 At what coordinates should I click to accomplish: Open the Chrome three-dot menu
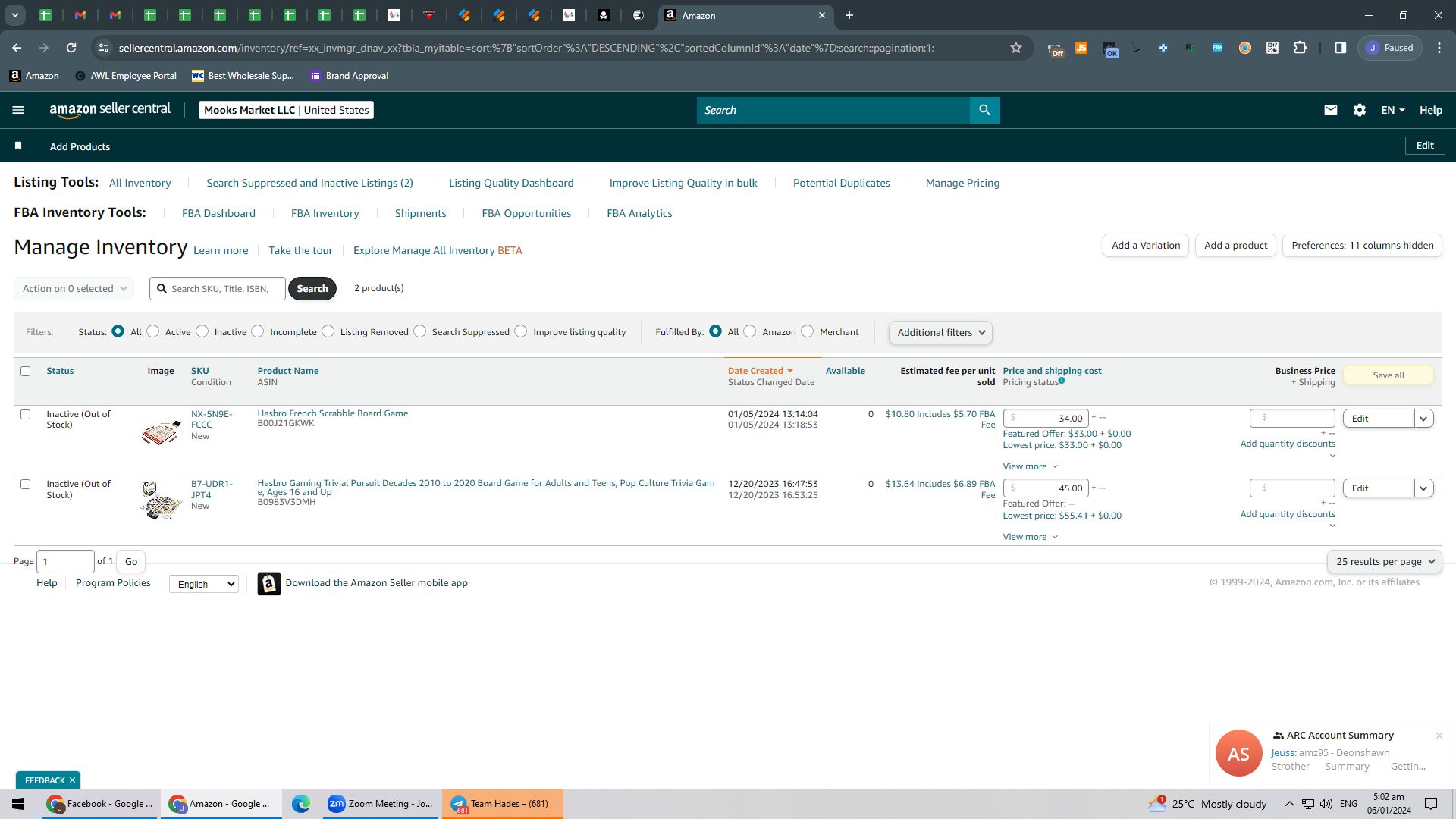click(1439, 48)
